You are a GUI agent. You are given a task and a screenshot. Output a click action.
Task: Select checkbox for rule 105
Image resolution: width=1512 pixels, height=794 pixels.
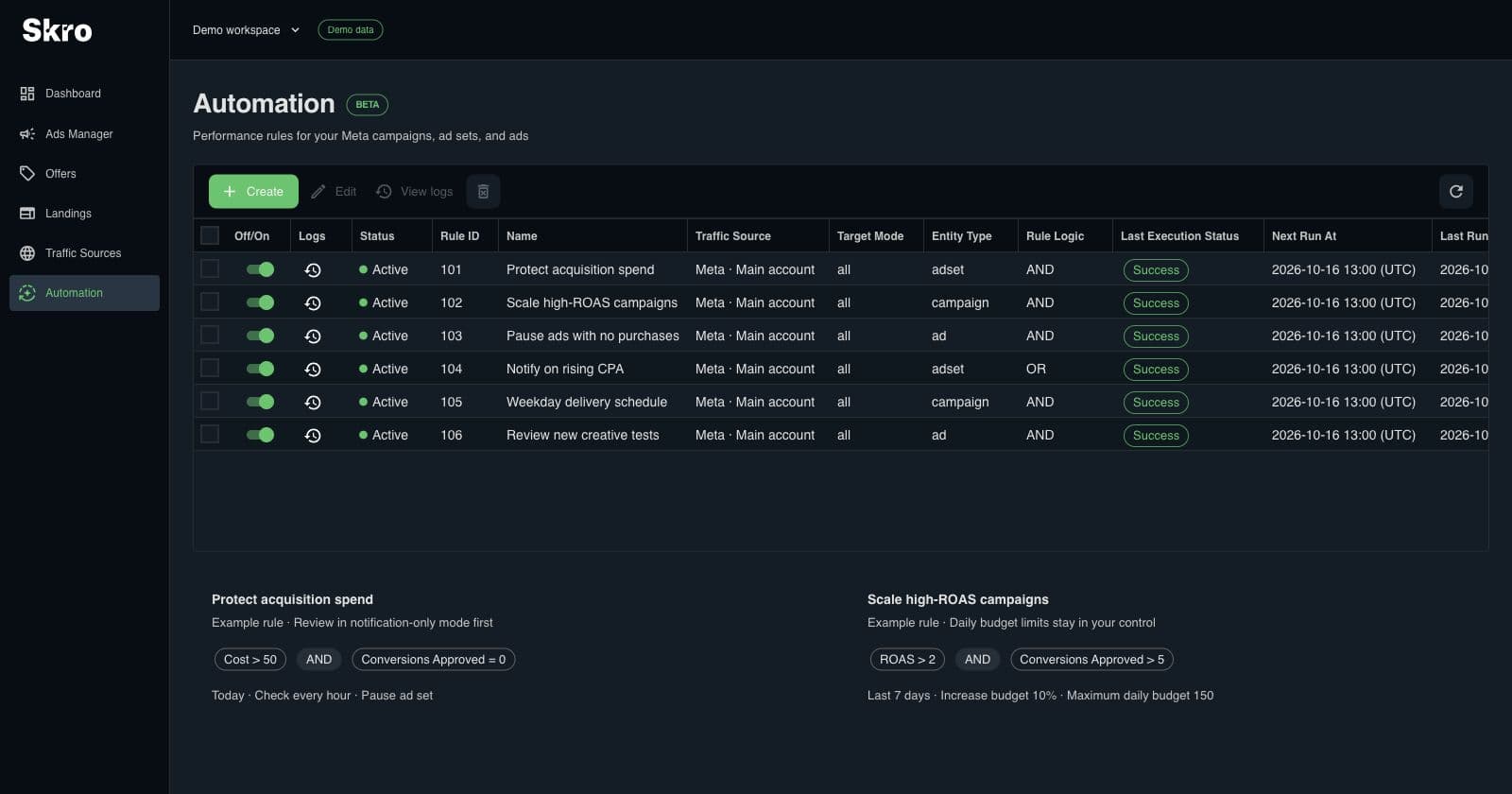pyautogui.click(x=210, y=401)
